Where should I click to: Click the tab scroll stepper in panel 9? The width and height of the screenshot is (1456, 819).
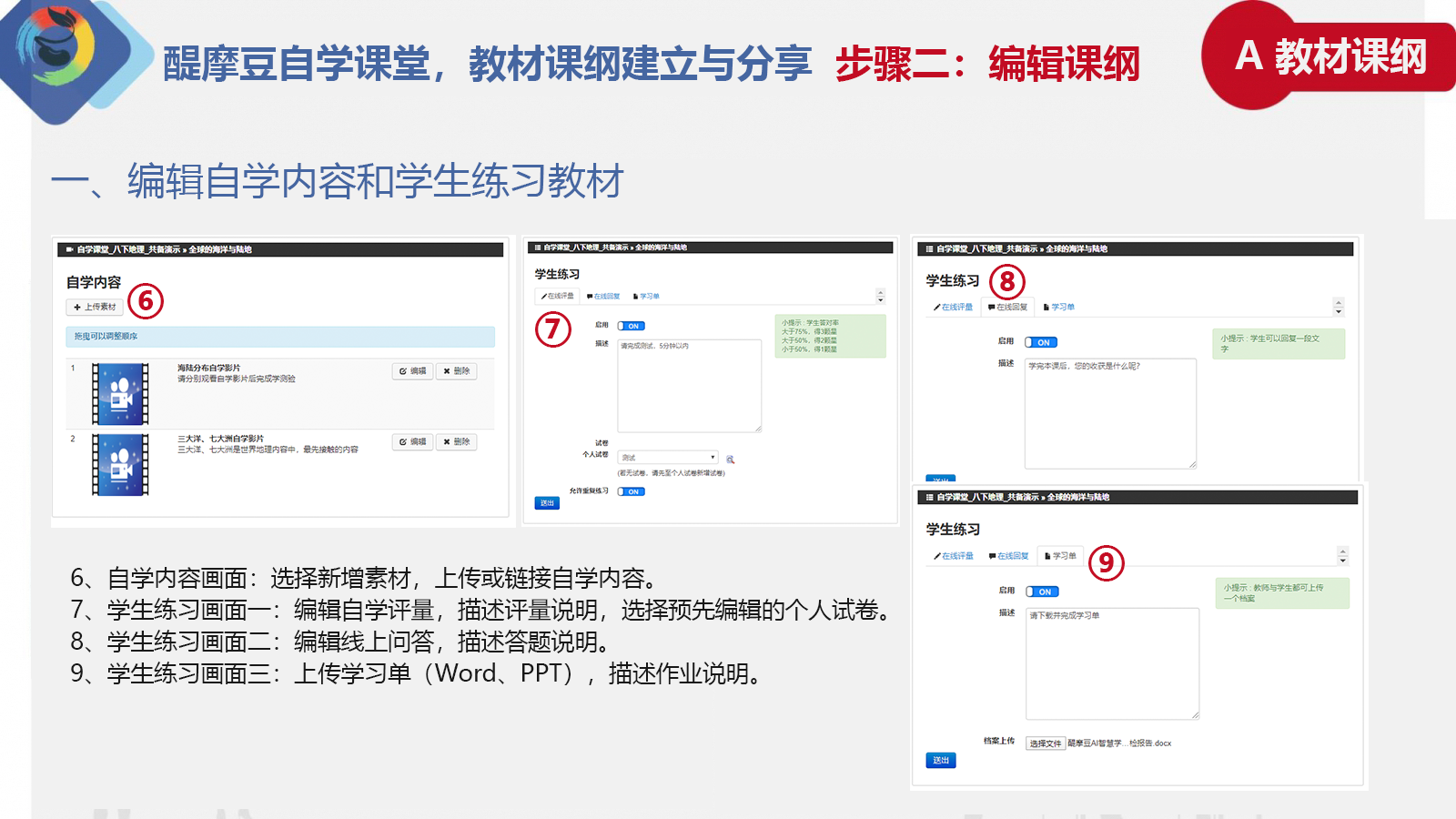pyautogui.click(x=1342, y=556)
